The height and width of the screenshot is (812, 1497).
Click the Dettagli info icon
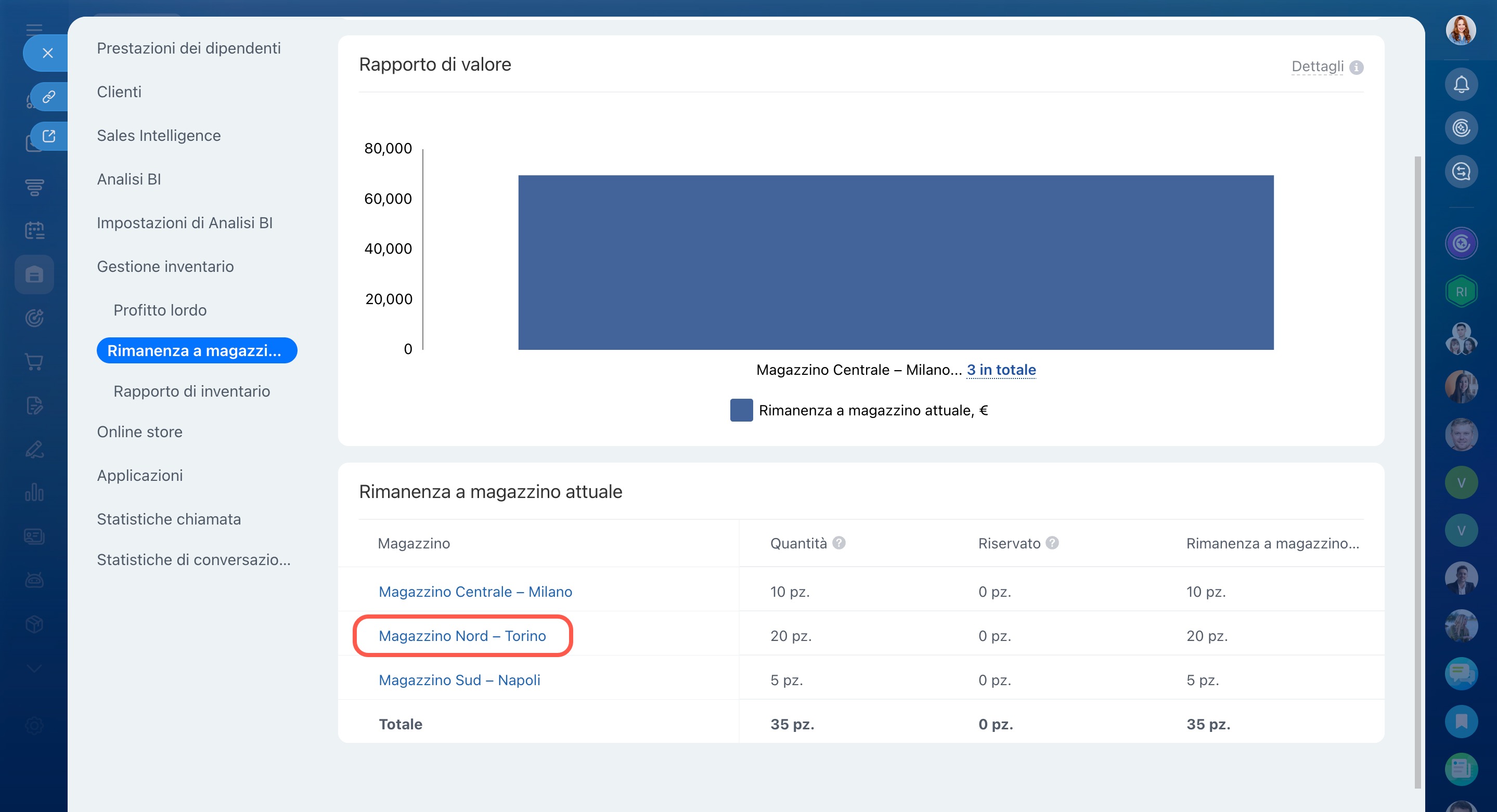(x=1357, y=68)
